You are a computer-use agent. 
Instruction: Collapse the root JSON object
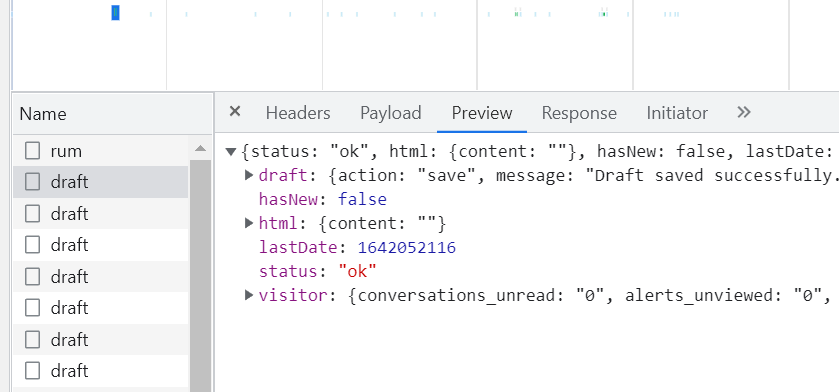tap(231, 152)
